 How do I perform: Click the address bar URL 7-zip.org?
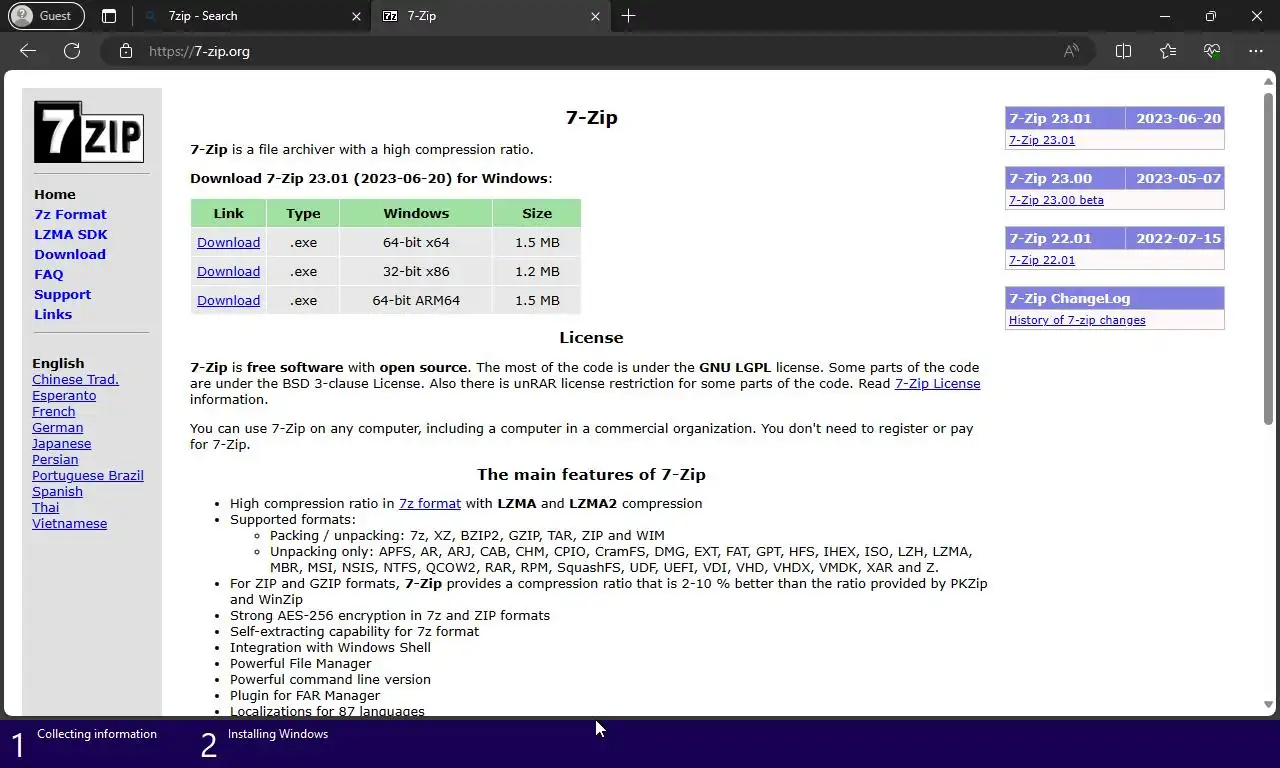[199, 51]
